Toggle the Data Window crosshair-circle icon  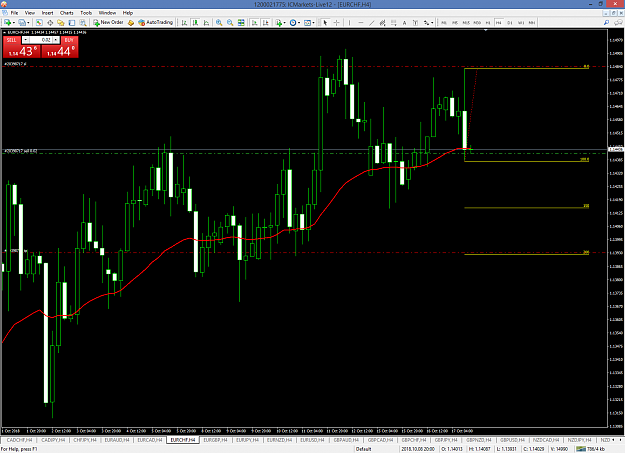tap(50, 23)
